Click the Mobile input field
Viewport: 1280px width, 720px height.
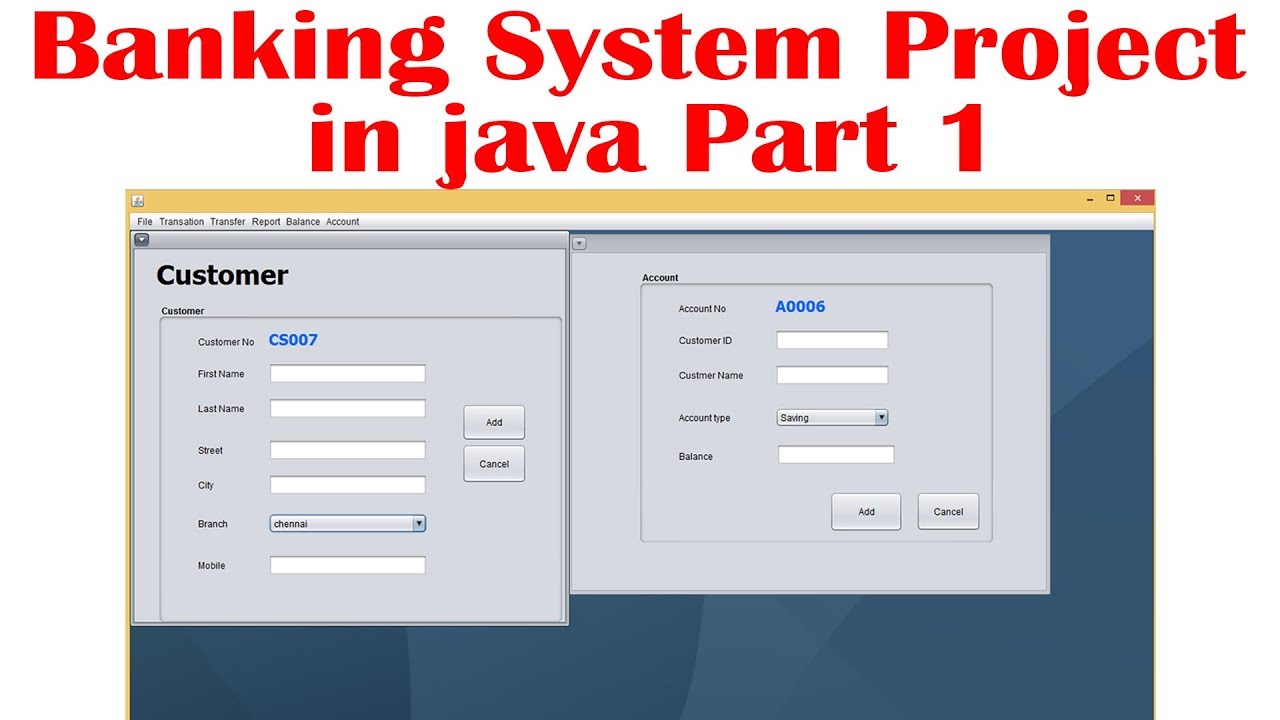[x=347, y=566]
